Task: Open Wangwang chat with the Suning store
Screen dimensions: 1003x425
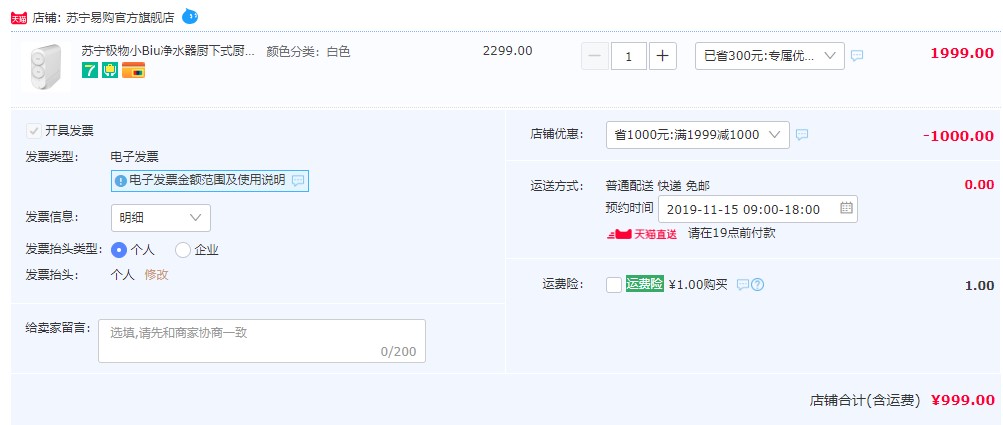Action: click(190, 17)
